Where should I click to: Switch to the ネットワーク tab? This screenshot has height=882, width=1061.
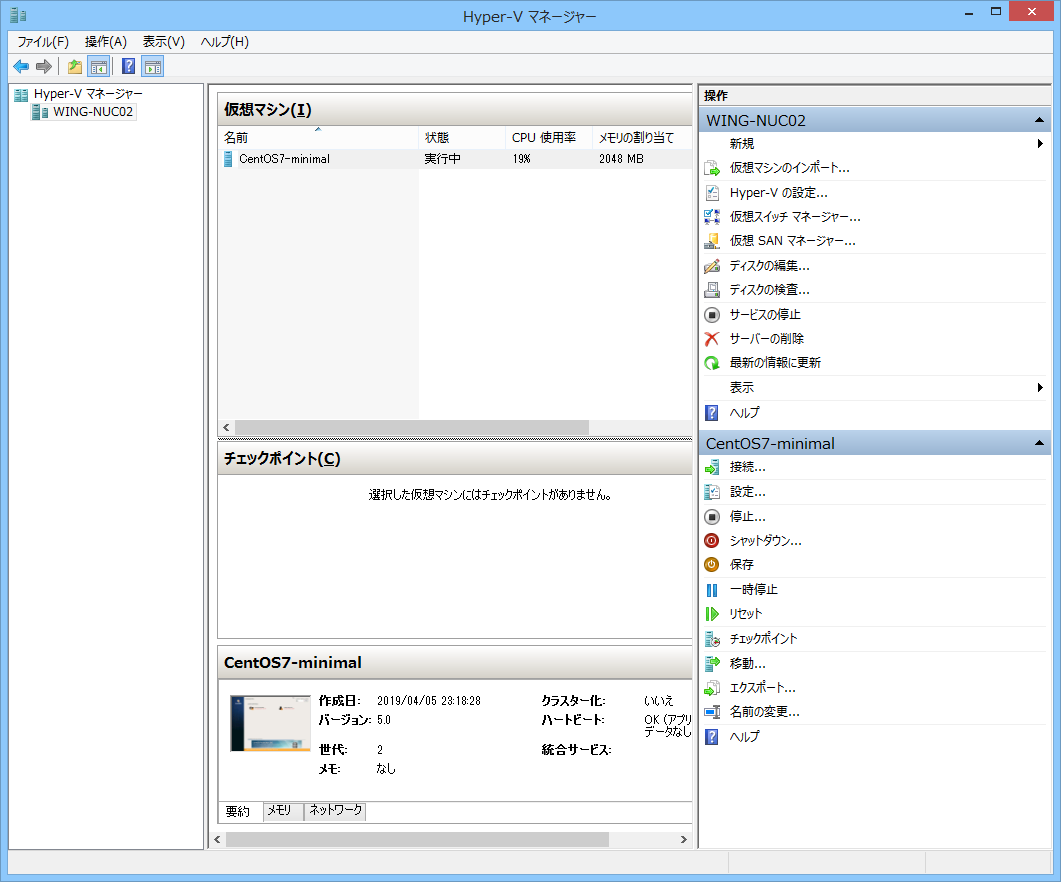coord(336,810)
